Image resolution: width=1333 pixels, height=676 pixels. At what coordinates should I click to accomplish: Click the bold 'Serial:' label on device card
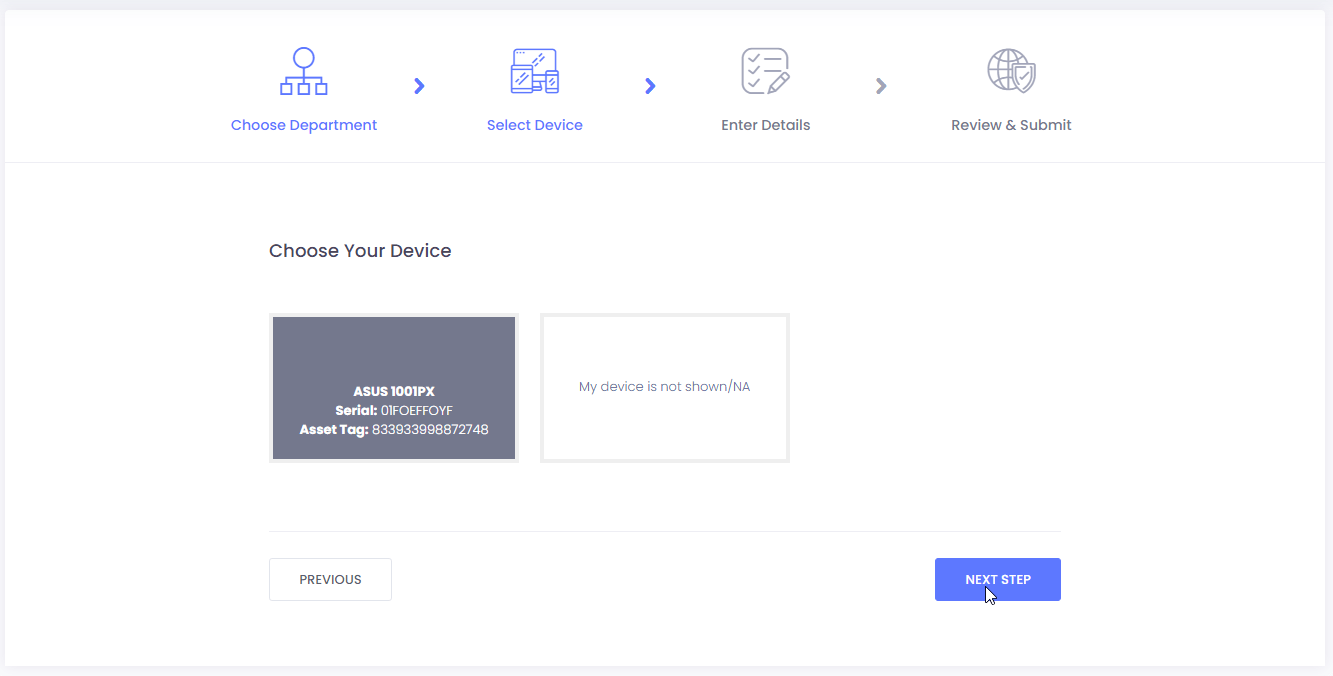(356, 411)
